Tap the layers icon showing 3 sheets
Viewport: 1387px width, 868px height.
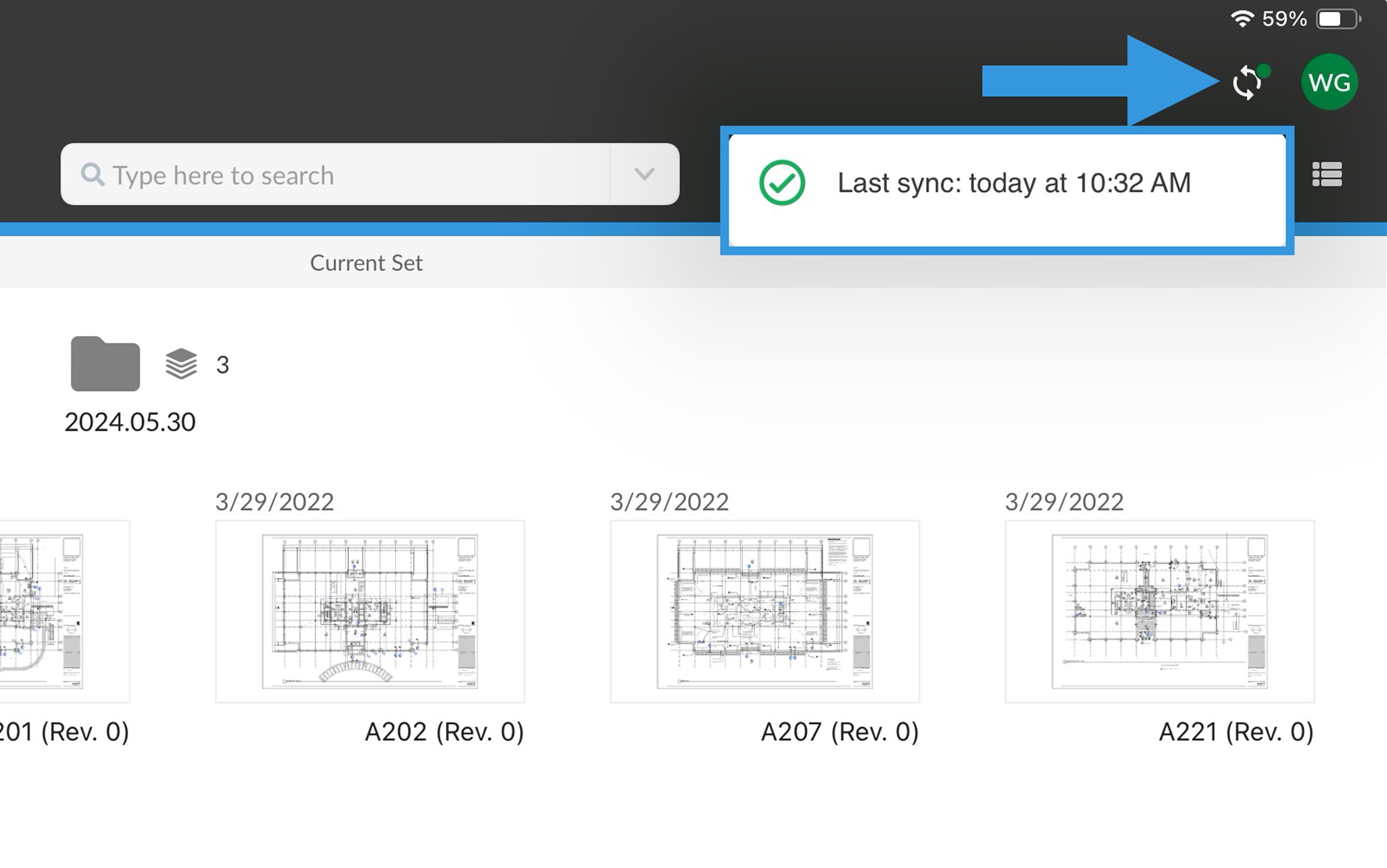click(x=181, y=364)
